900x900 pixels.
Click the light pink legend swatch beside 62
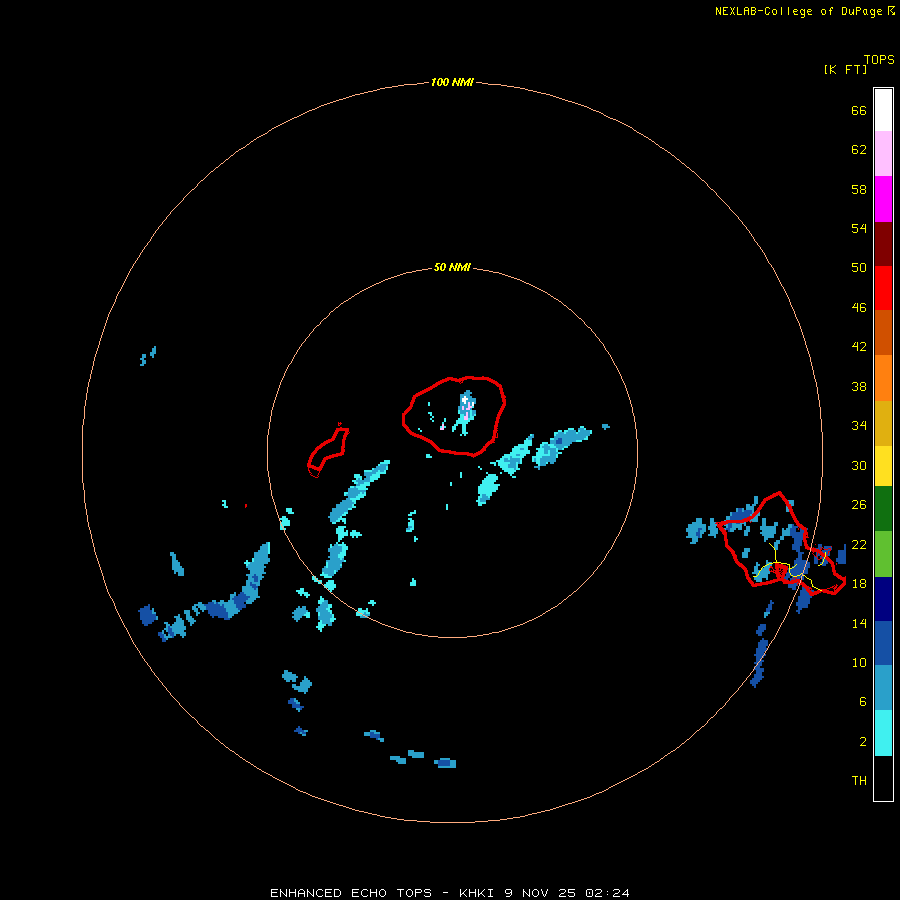(x=883, y=154)
